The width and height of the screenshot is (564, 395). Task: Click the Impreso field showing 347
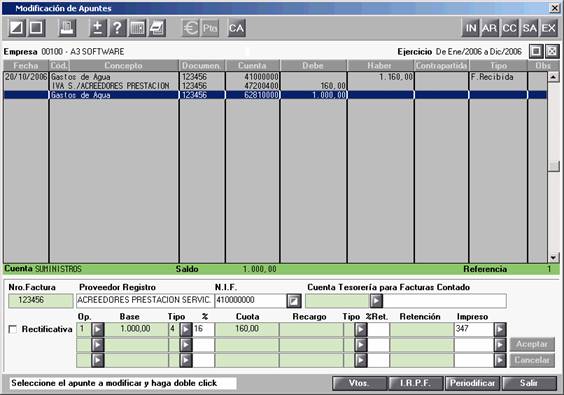coord(474,329)
